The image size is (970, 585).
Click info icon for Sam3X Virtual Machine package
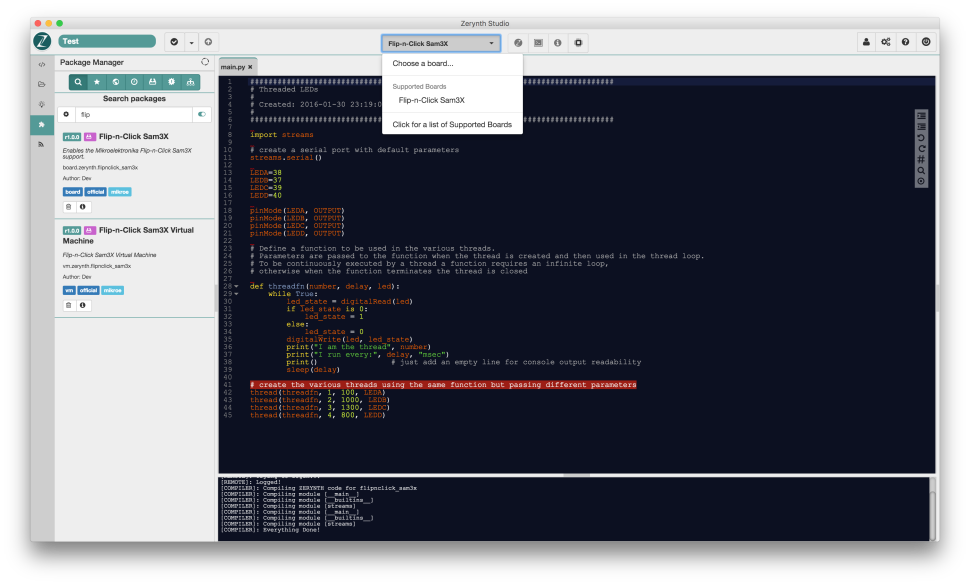[83, 305]
